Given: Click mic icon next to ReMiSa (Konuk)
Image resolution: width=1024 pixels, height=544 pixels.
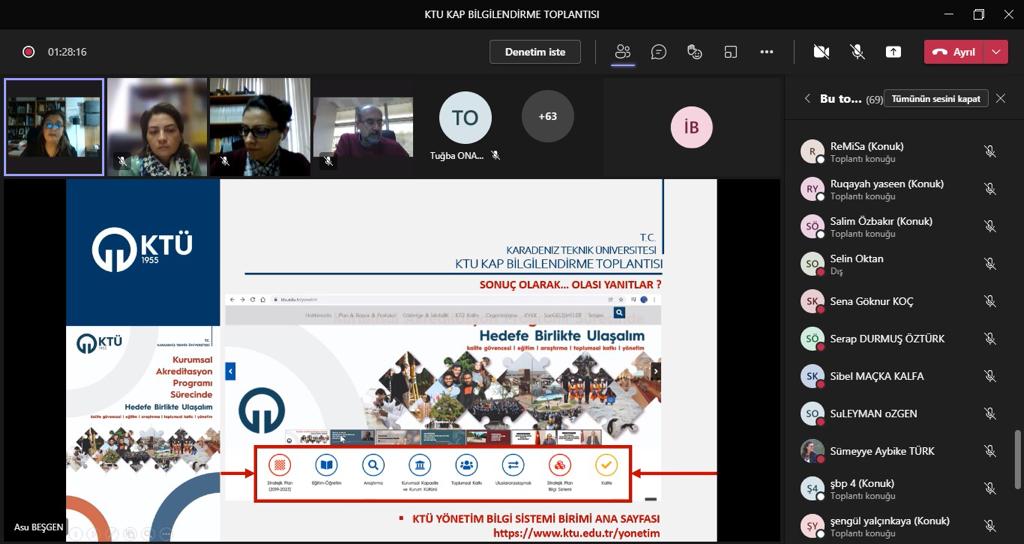Looking at the screenshot, I should (x=990, y=152).
